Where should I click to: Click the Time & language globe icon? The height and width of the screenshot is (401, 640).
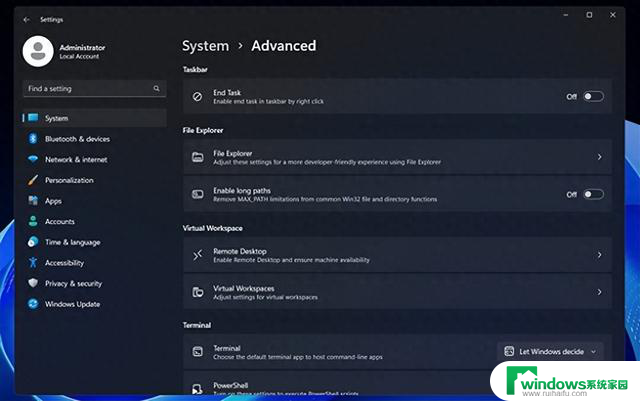tap(33, 242)
